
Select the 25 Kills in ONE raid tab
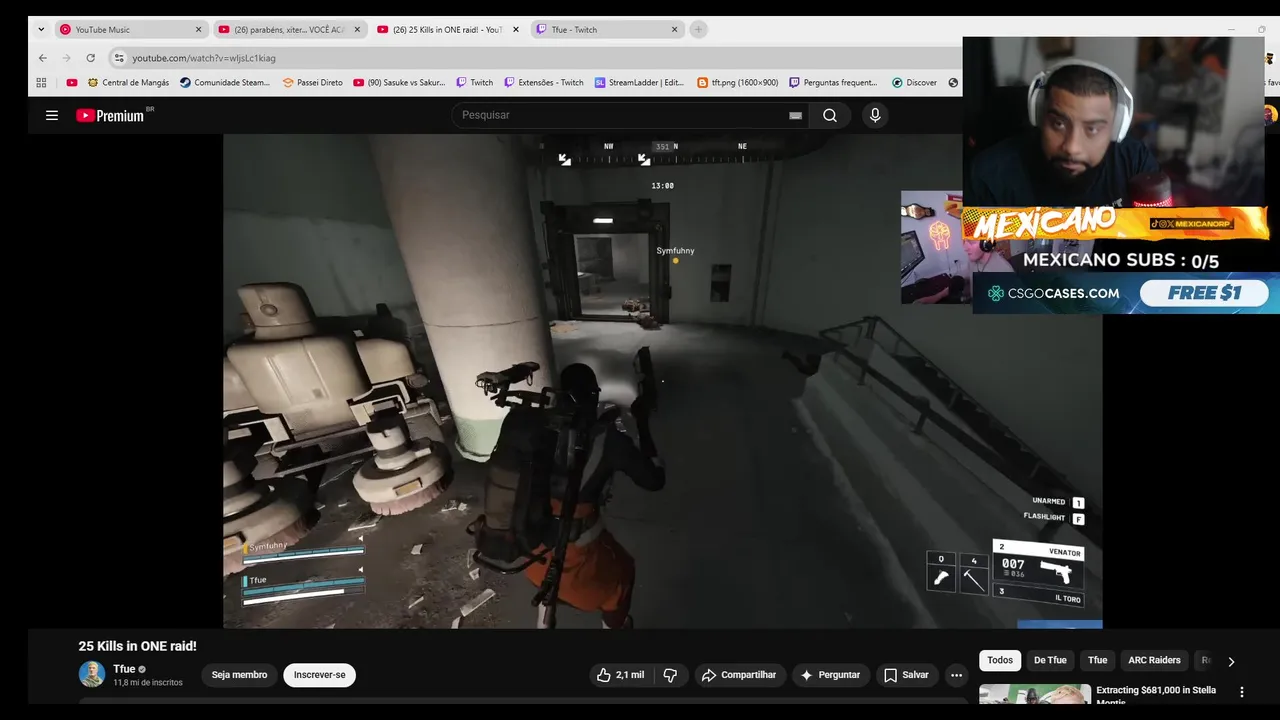tap(448, 30)
